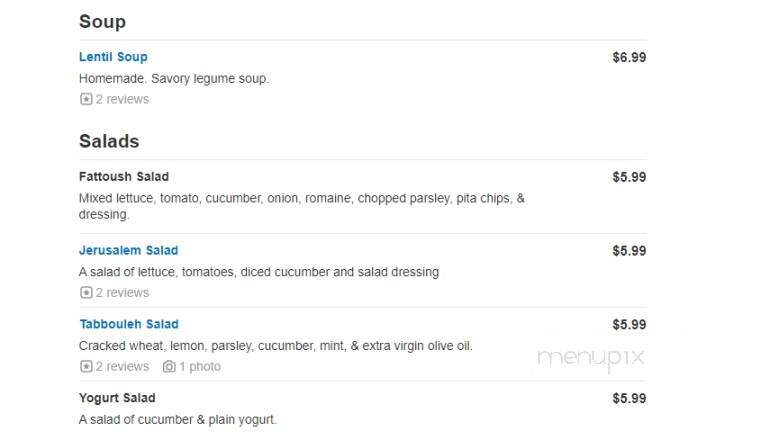The image size is (770, 440).
Task: Click the Soup section heading
Action: [x=103, y=22]
